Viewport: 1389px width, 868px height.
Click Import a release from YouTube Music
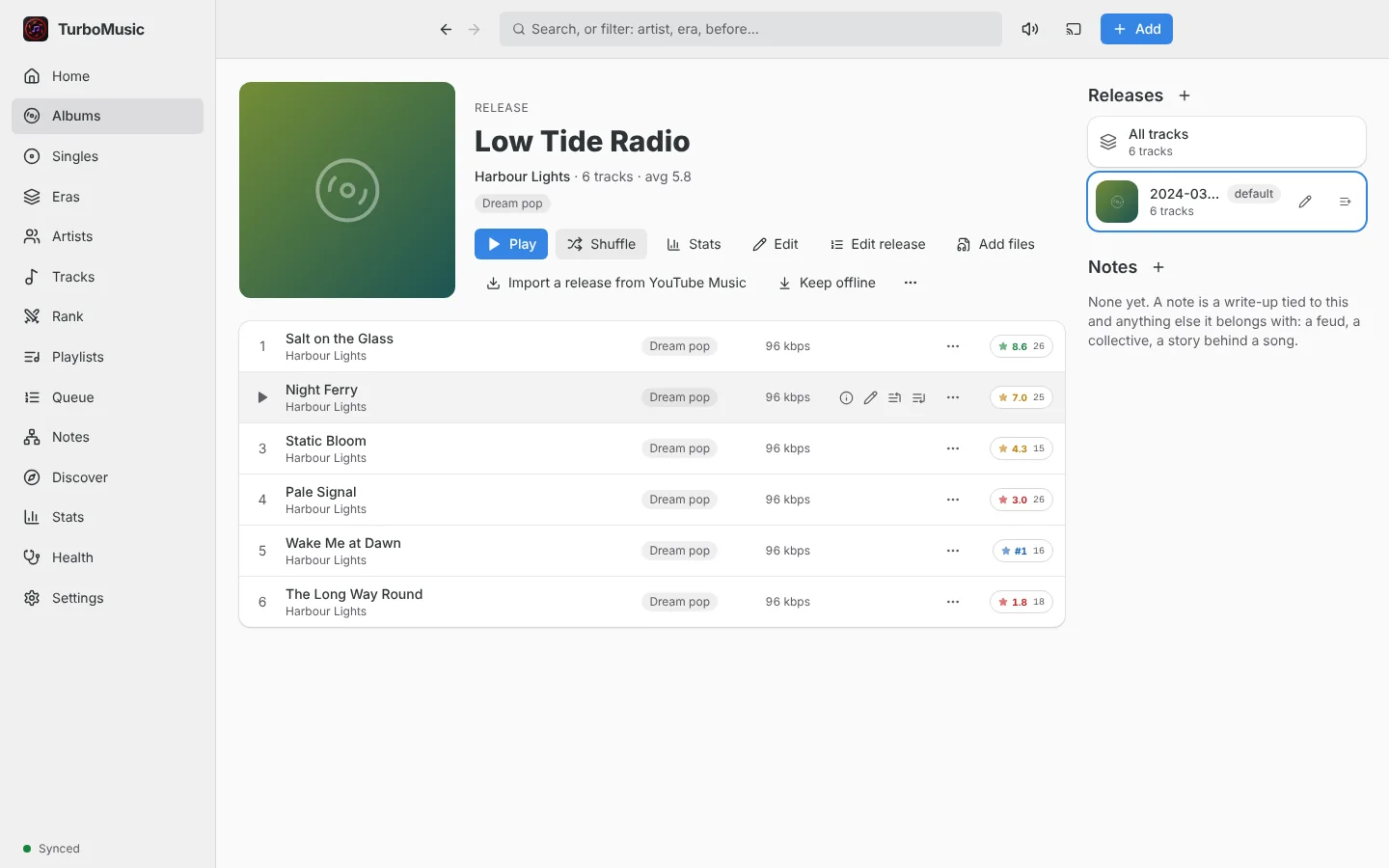615,283
